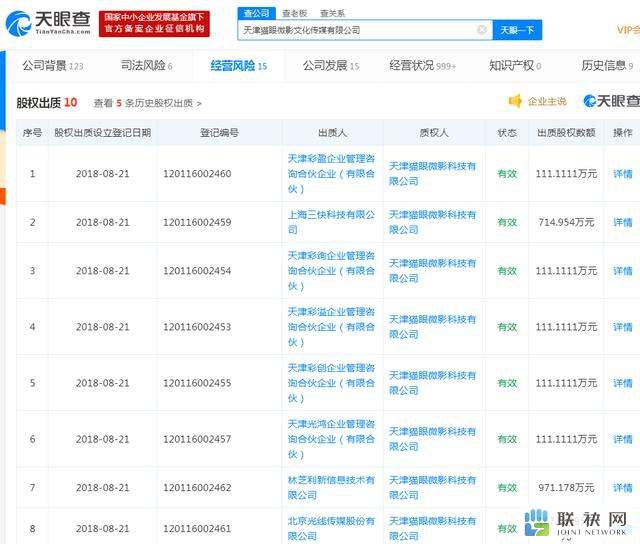
Task: Open pledgee link in row 1
Action: pos(432,174)
